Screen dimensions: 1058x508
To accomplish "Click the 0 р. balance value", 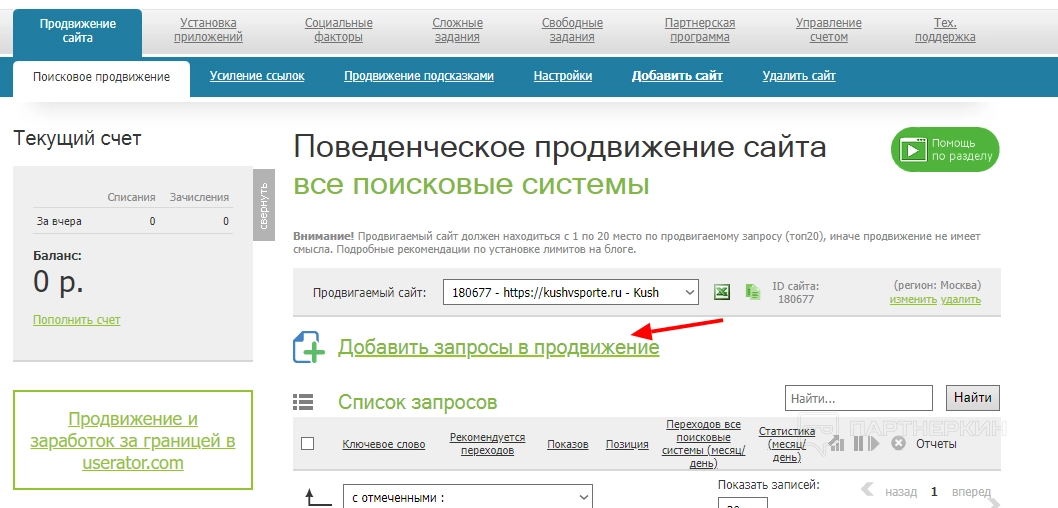I will [x=58, y=282].
